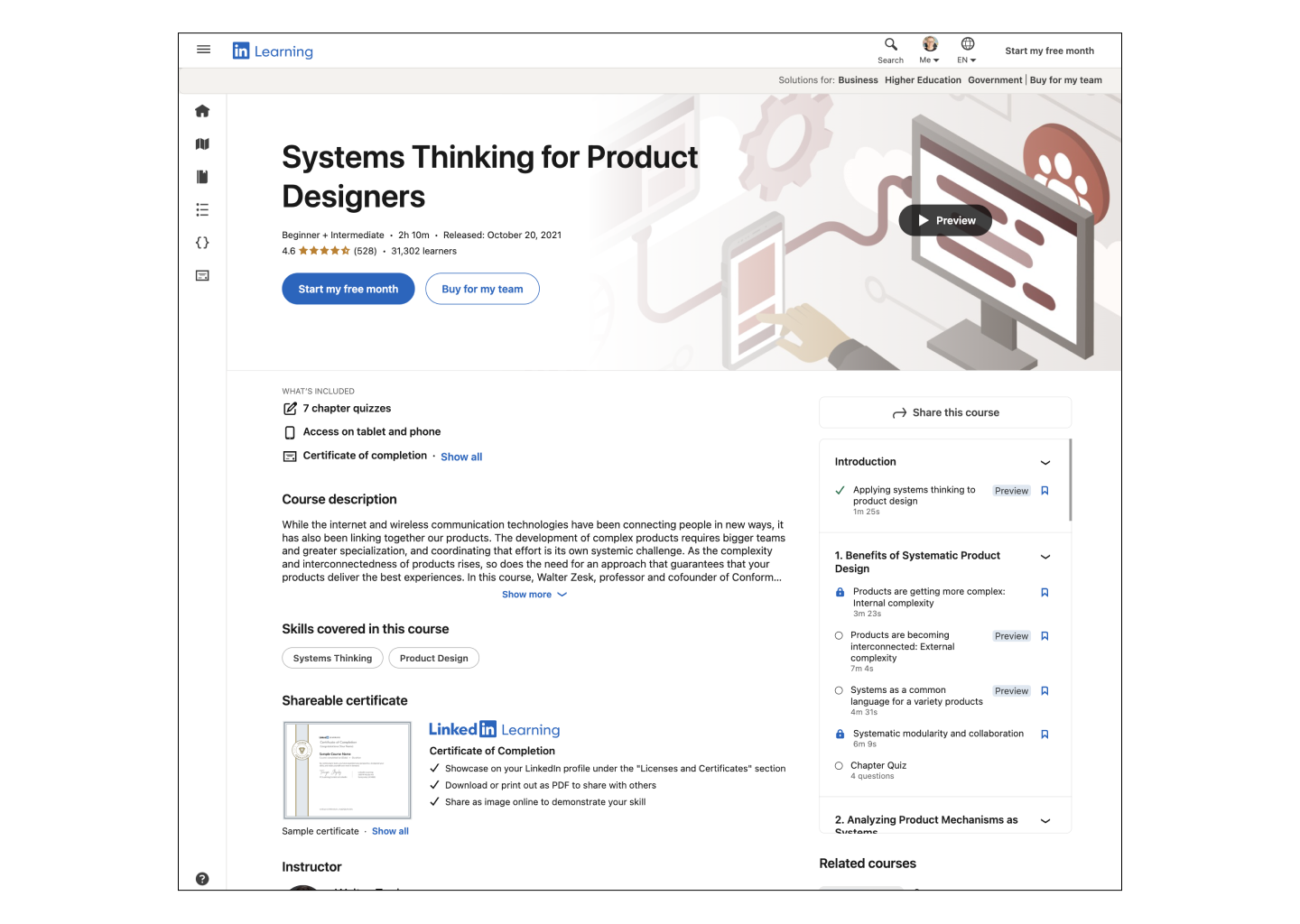Open the sidebar certificate icon
The width and height of the screenshot is (1300, 924).
coord(202,275)
